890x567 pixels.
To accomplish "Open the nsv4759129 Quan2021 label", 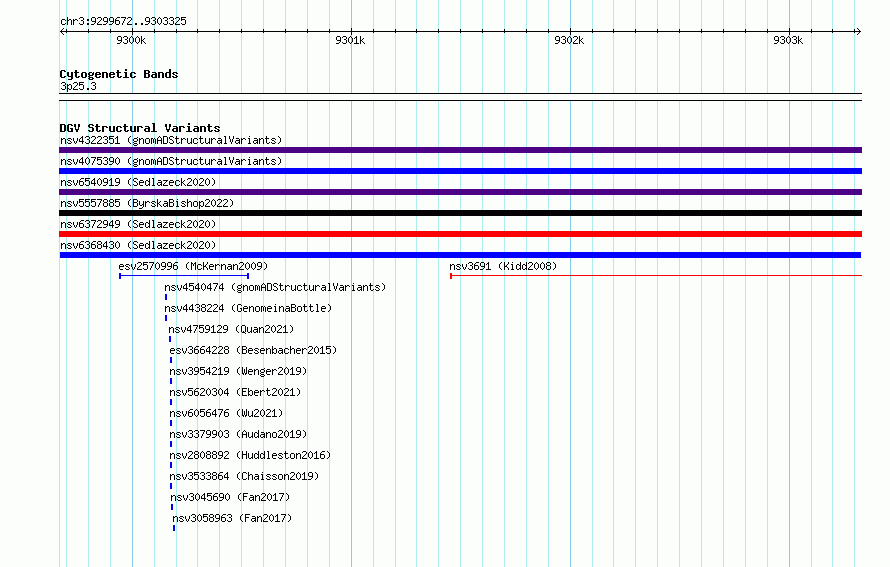I will coord(231,329).
